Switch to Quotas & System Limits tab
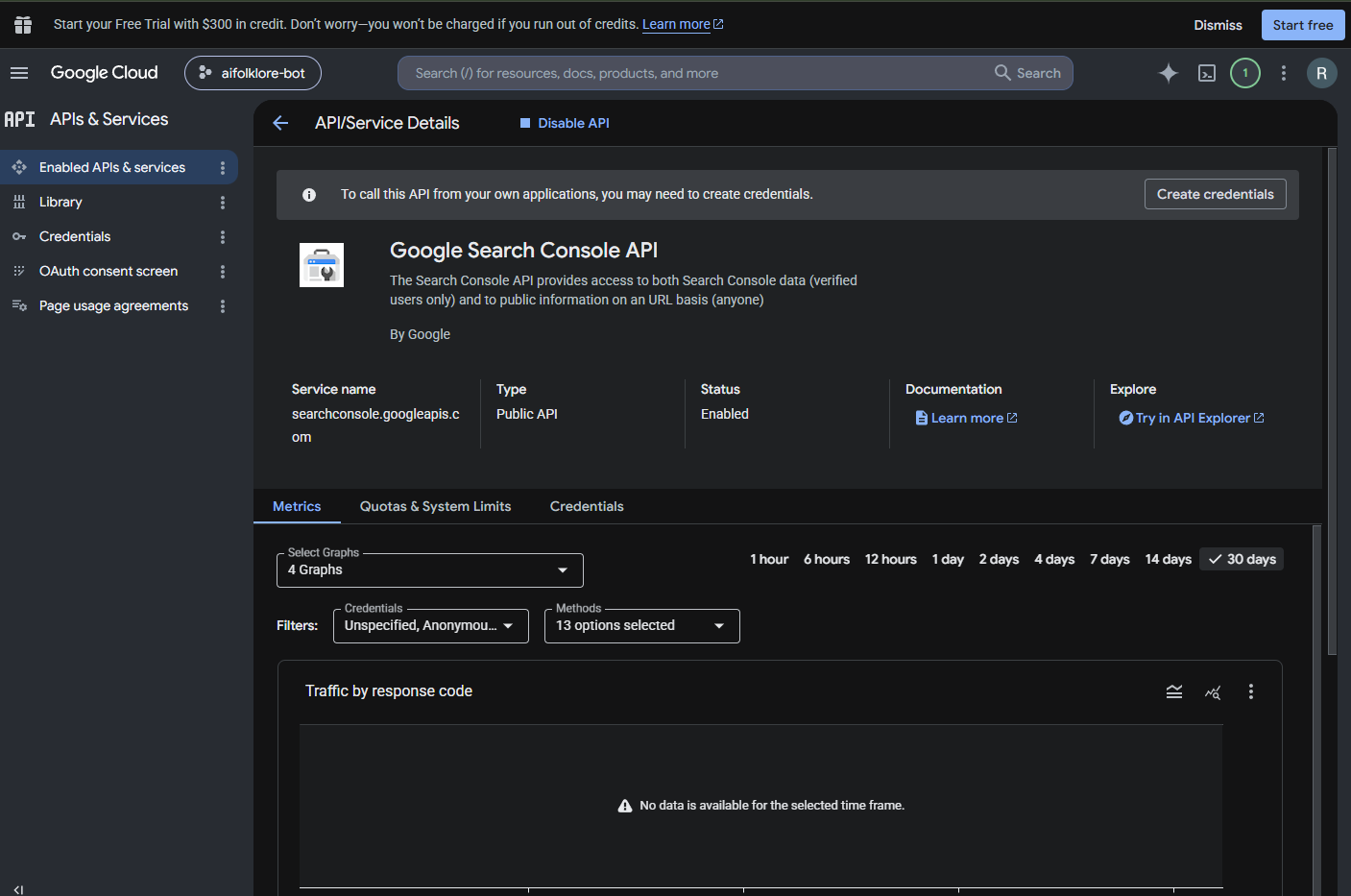The width and height of the screenshot is (1351, 896). 435,506
